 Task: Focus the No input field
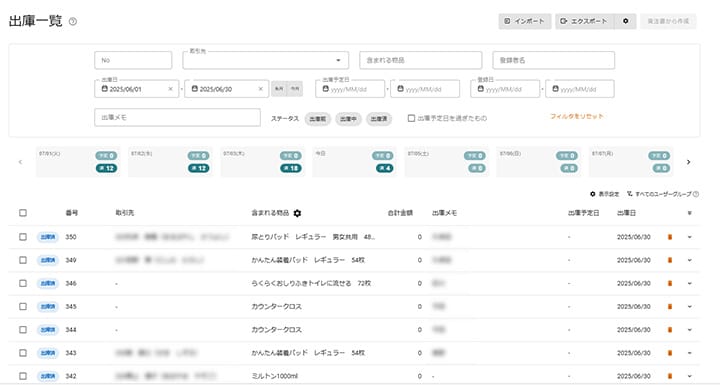133,60
